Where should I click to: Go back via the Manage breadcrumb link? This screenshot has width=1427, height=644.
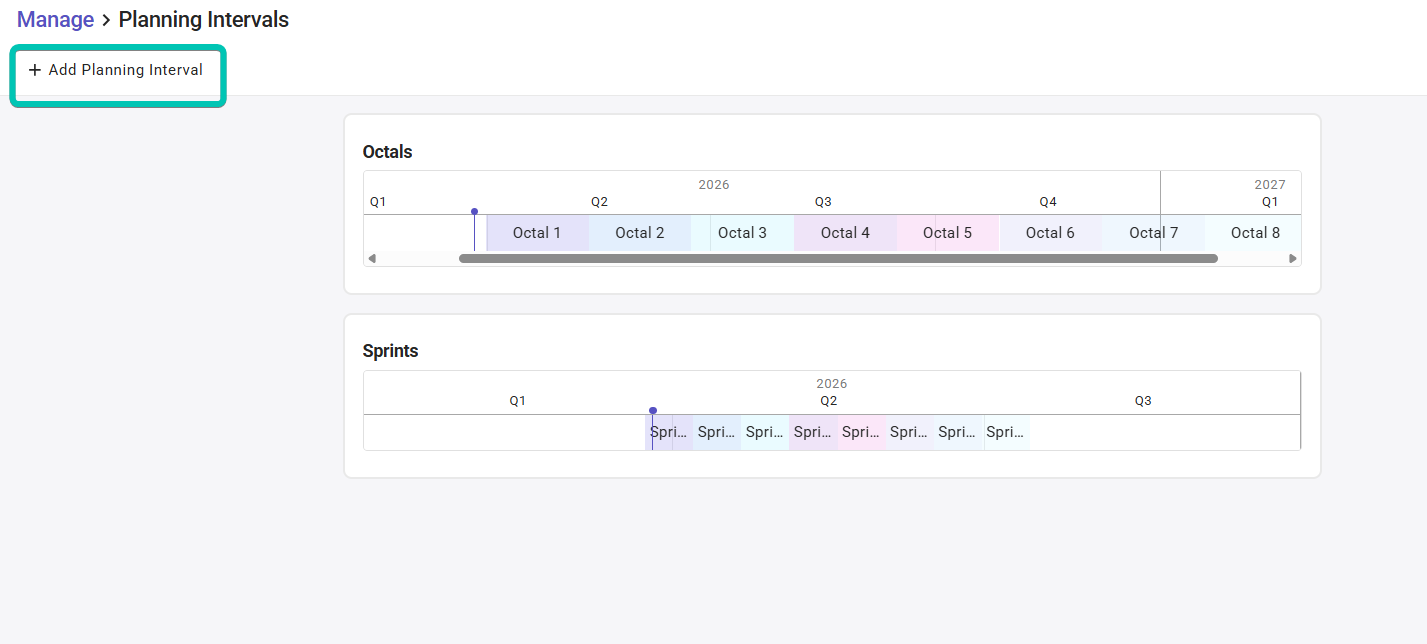(x=55, y=19)
